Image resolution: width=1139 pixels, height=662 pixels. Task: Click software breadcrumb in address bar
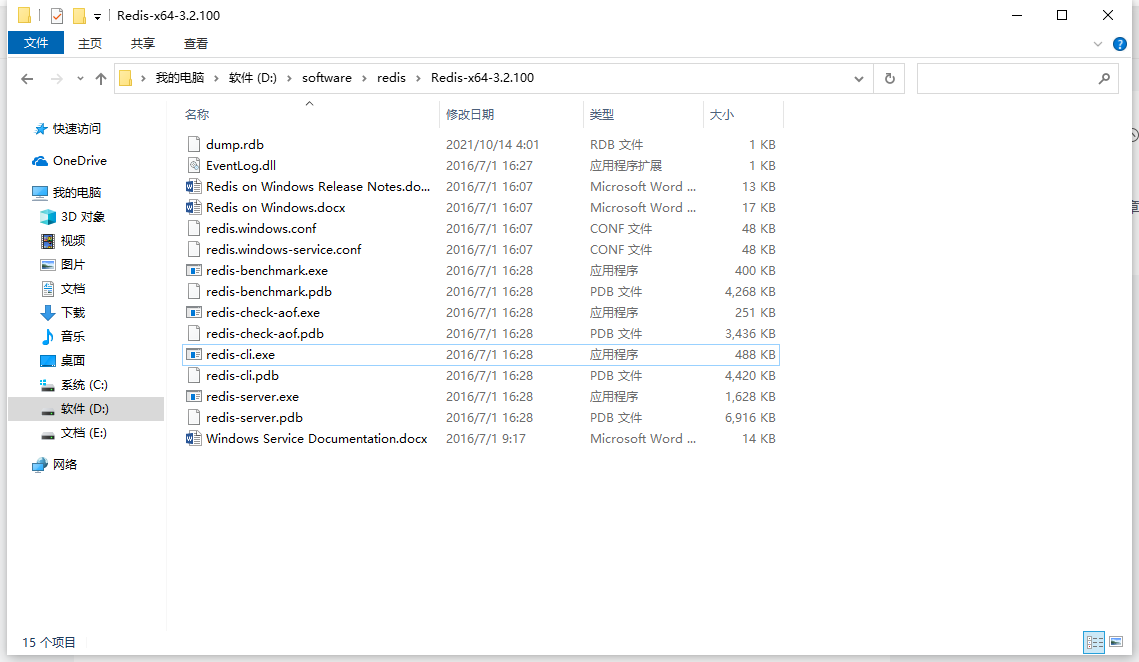(x=327, y=78)
